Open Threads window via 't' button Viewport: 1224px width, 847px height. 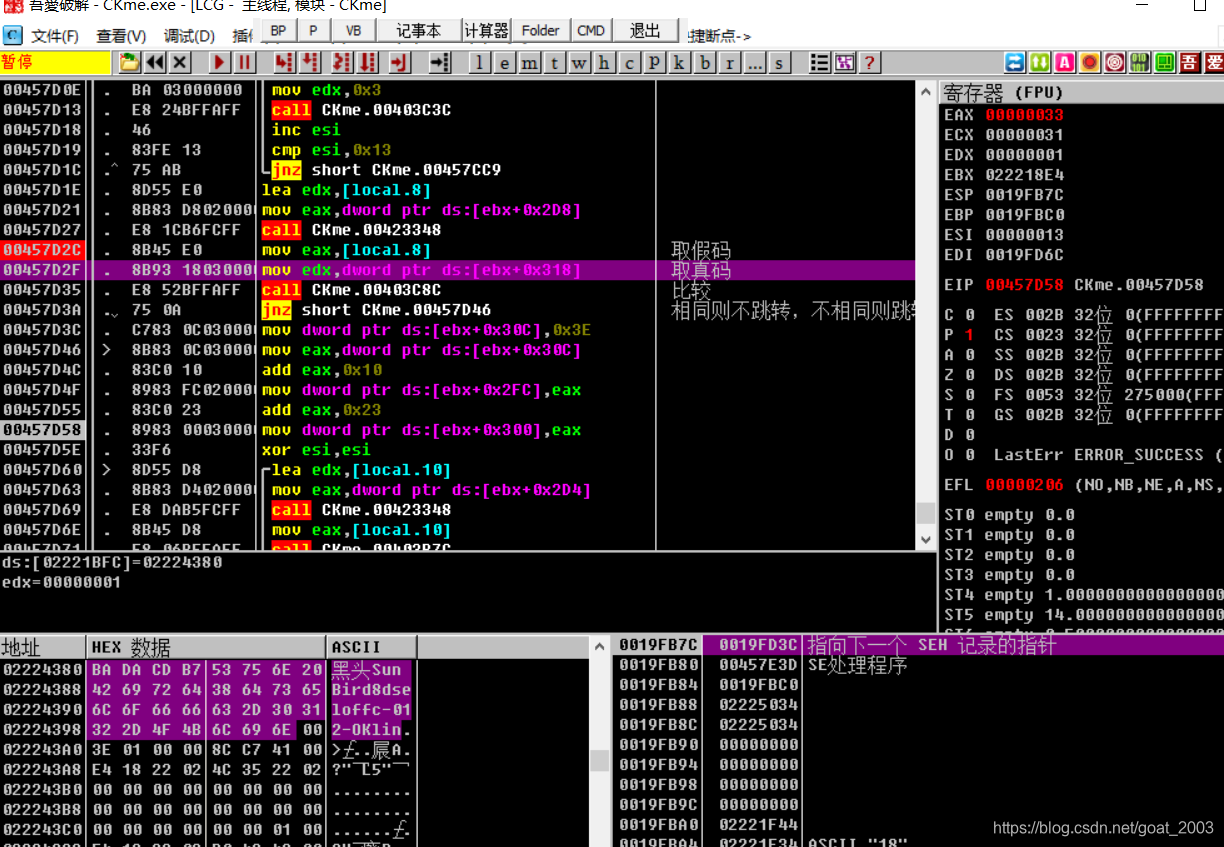(x=555, y=63)
